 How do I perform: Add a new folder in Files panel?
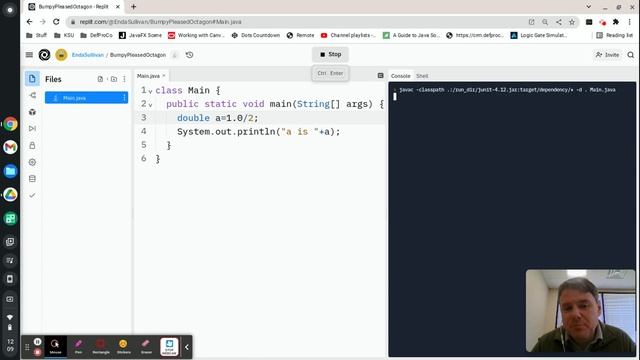click(x=114, y=79)
